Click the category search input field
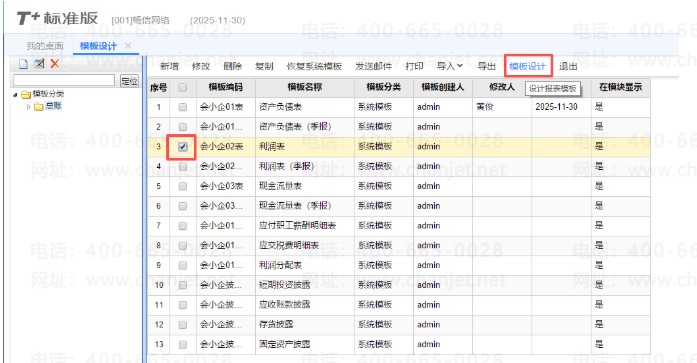 click(64, 80)
